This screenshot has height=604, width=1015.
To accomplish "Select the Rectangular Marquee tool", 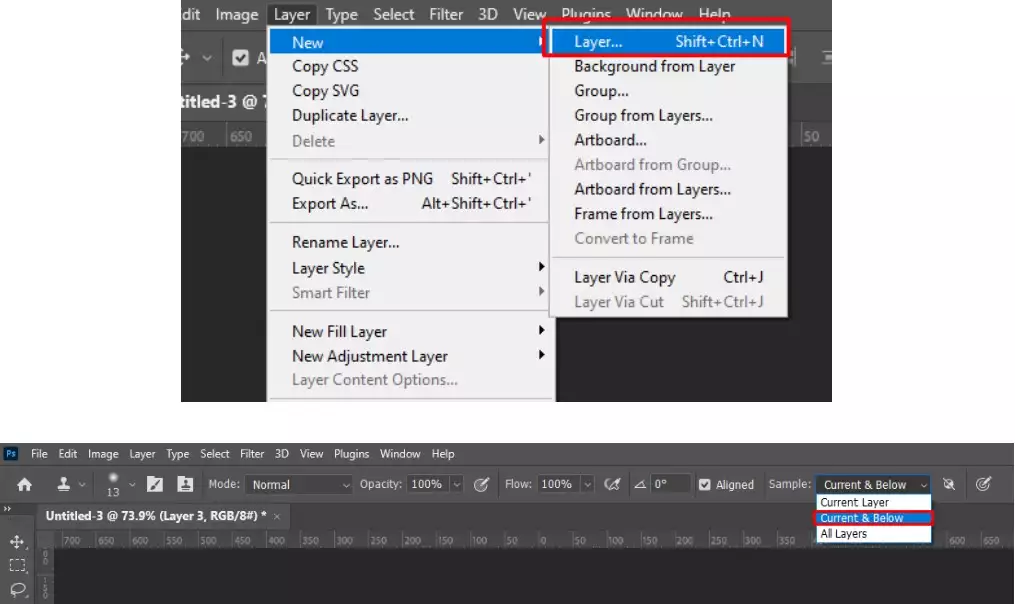I will [16, 564].
